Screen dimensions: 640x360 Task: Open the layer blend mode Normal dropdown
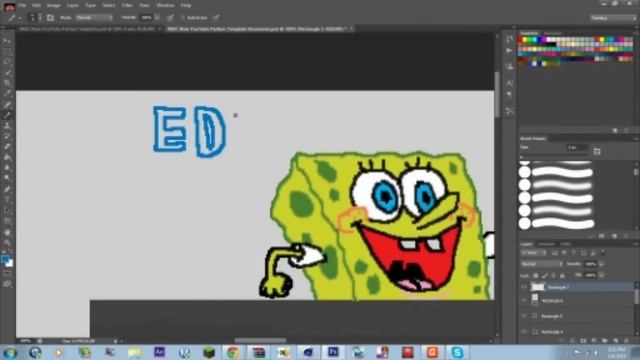click(542, 264)
